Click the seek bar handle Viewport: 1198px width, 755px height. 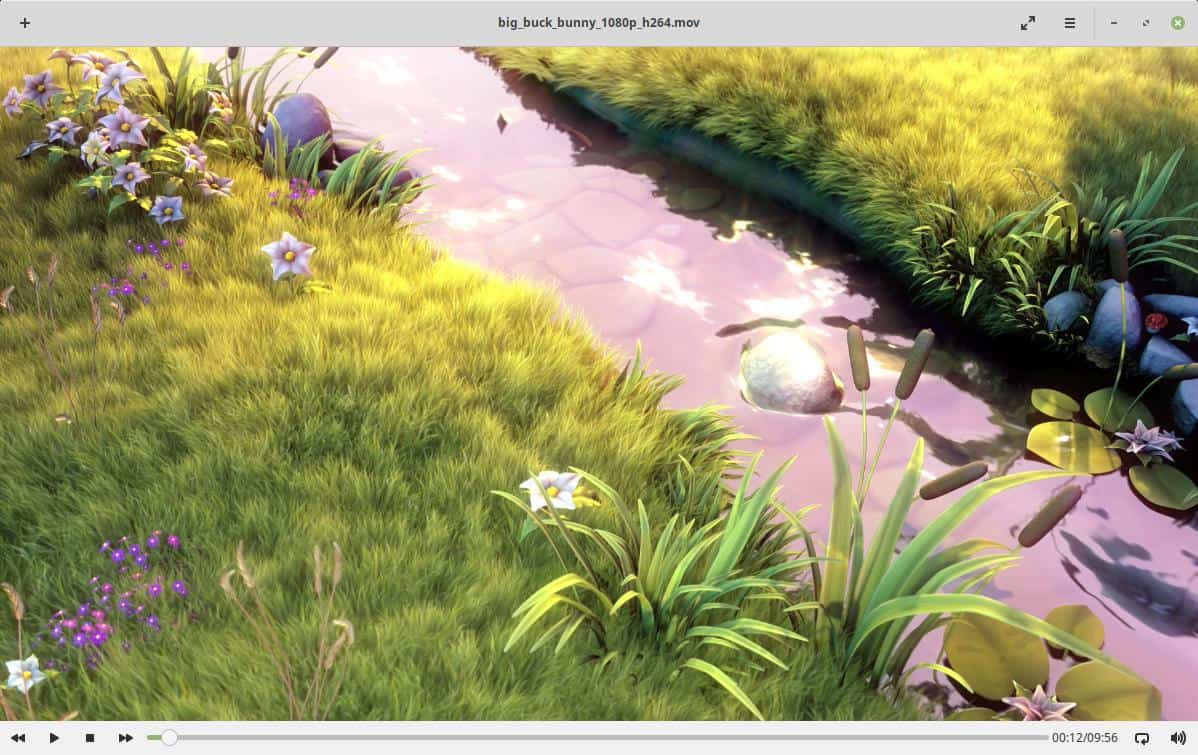169,737
